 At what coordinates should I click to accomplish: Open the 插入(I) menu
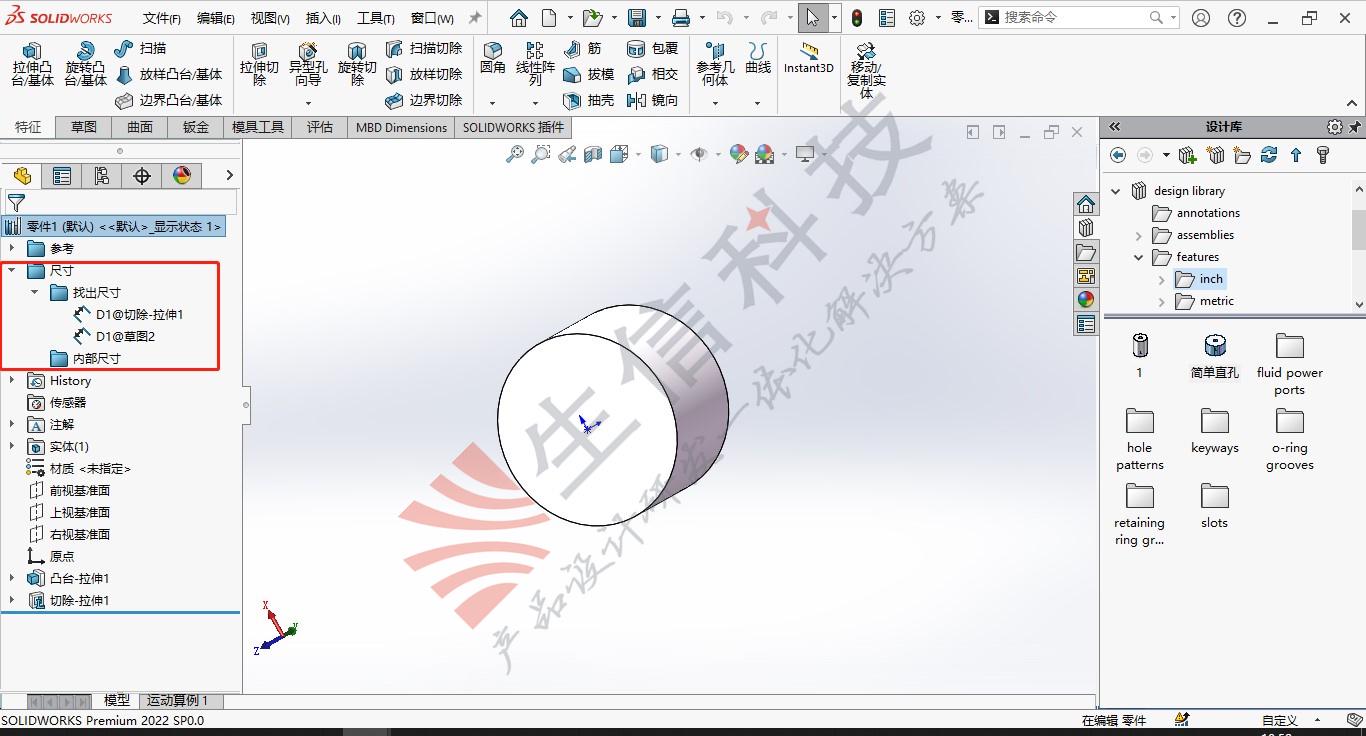322,18
